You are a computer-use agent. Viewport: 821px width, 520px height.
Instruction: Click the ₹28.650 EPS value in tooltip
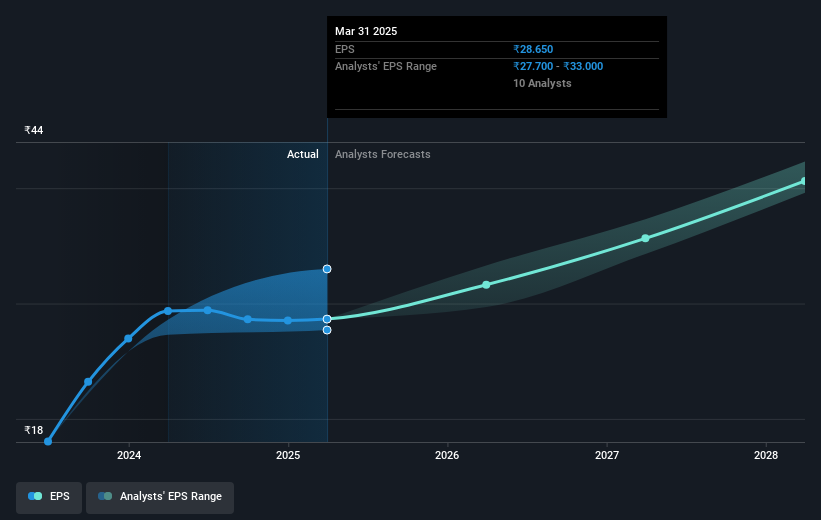coord(533,49)
